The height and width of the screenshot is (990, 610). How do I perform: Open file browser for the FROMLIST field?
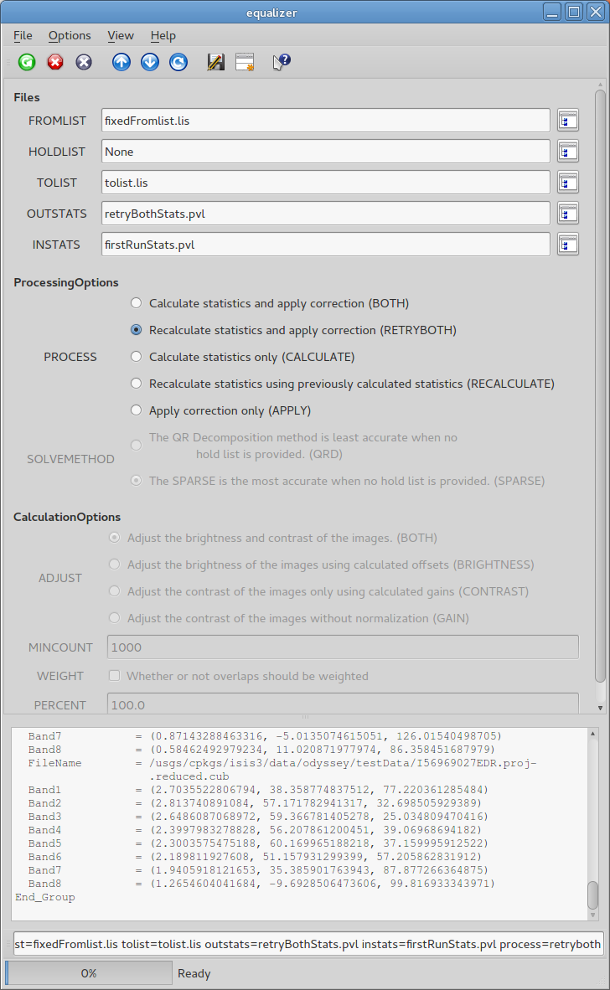(568, 121)
